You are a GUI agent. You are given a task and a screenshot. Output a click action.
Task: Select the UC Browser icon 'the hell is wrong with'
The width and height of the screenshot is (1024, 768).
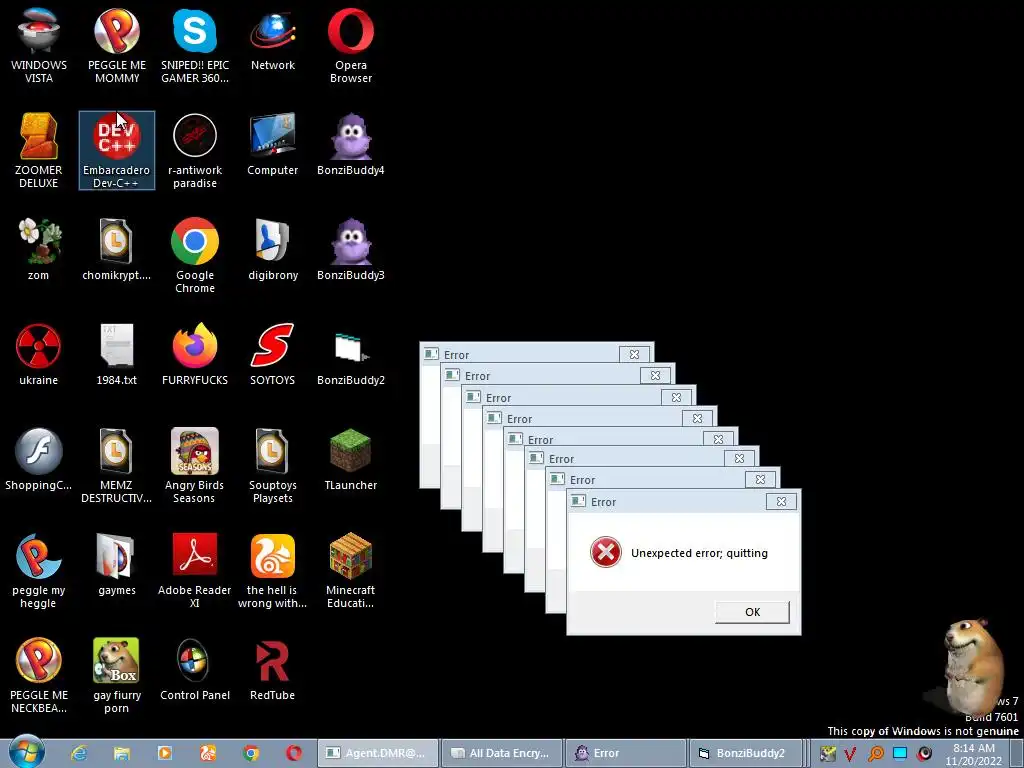pos(273,571)
